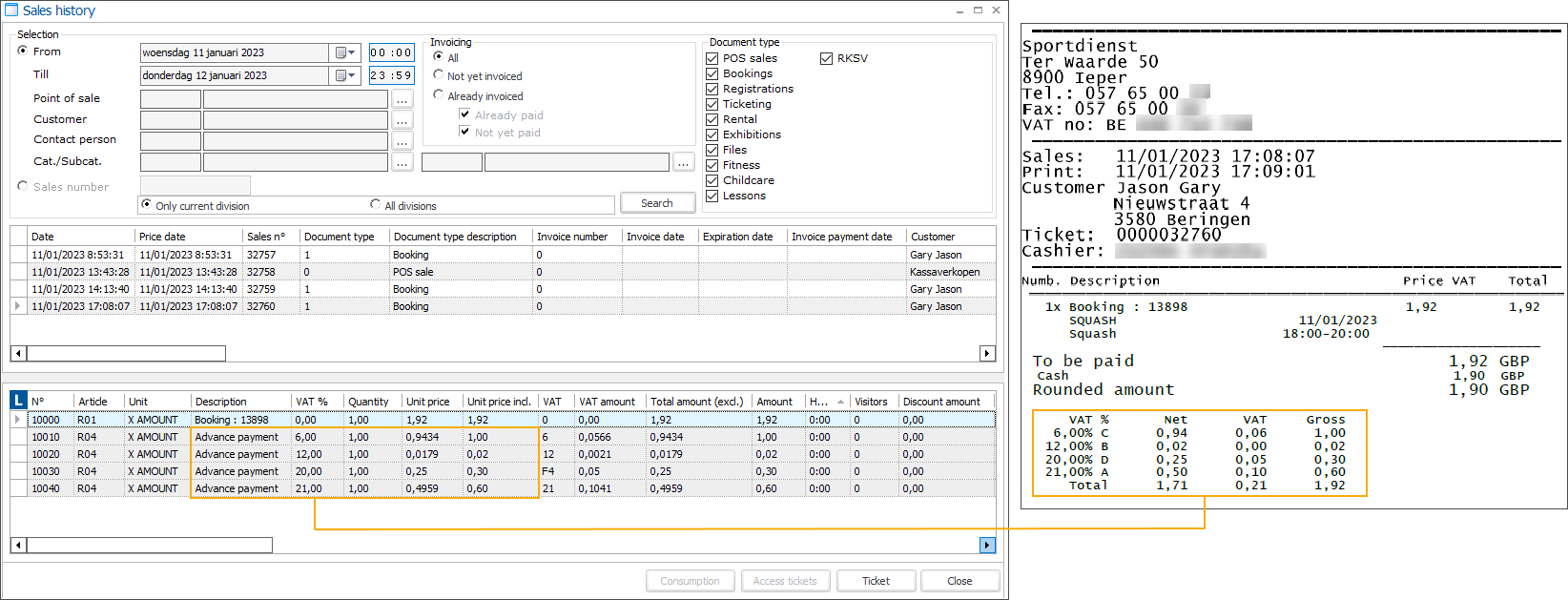Click the Search button

656,203
